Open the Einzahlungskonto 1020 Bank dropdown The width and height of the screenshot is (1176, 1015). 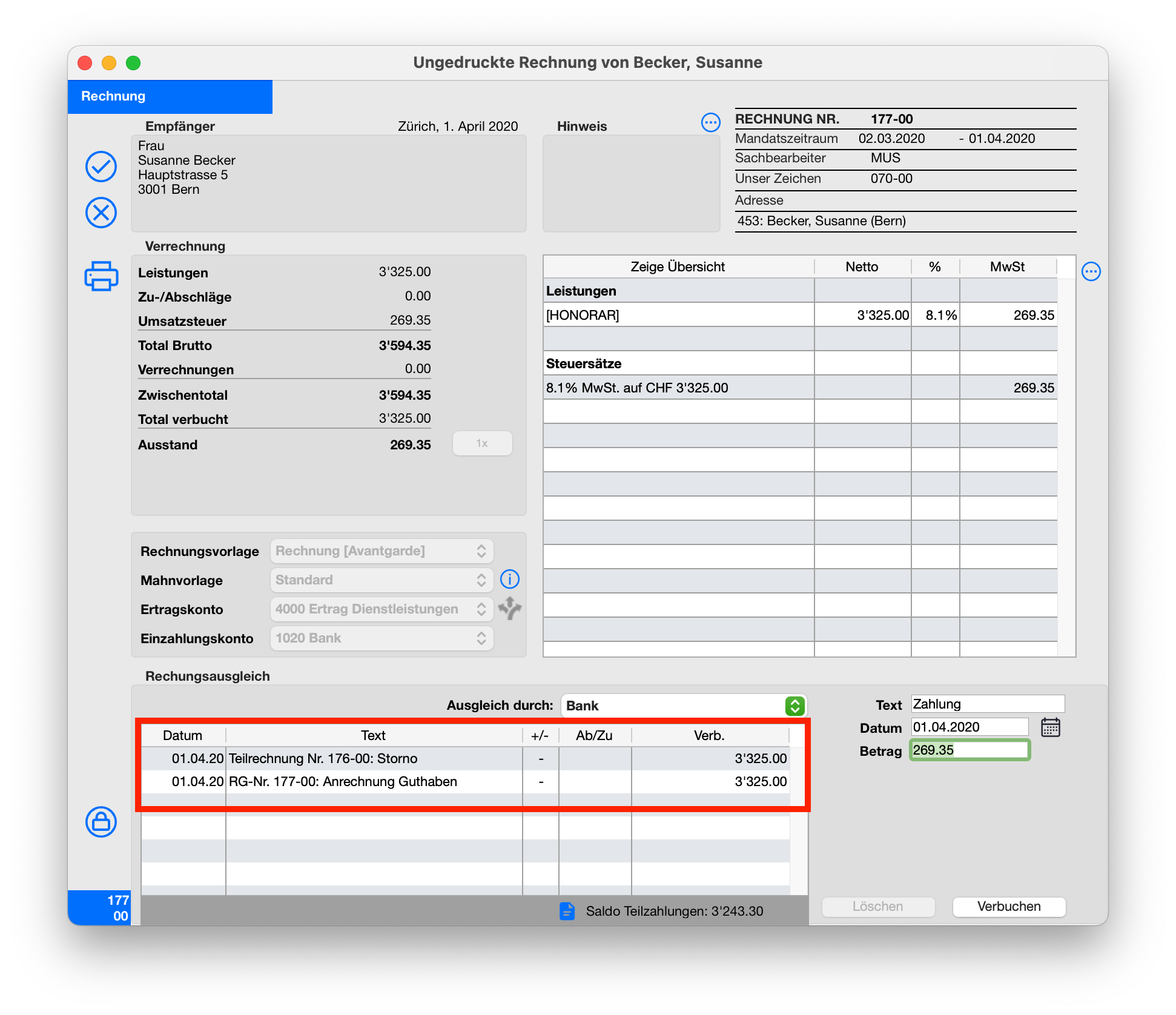pyautogui.click(x=382, y=638)
